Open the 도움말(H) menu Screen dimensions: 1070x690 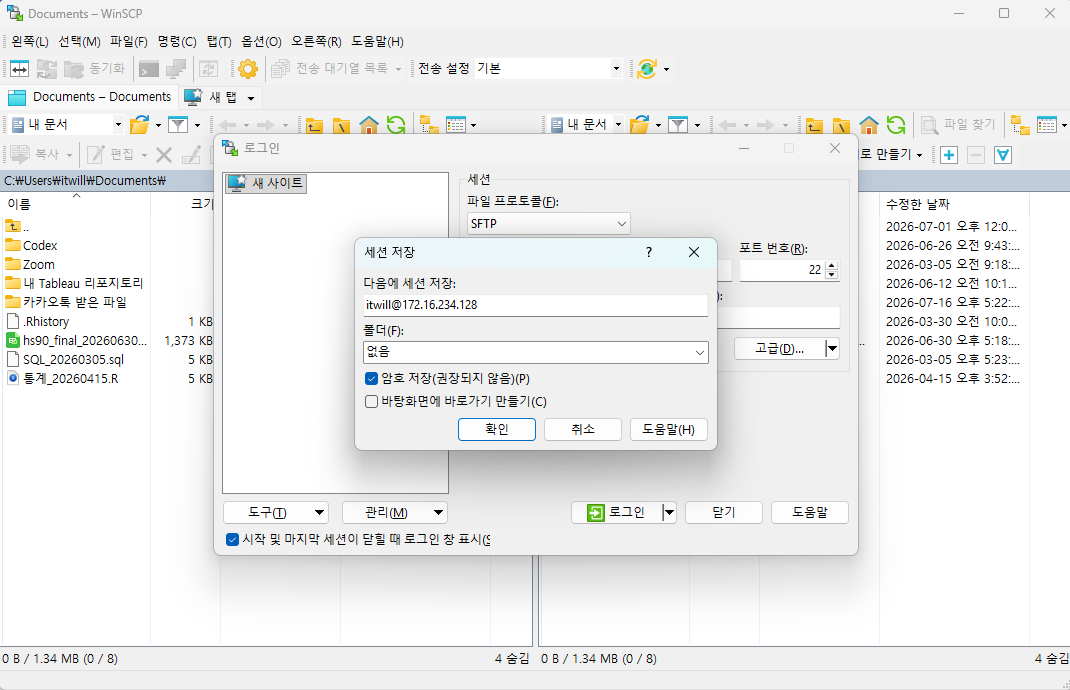click(377, 42)
